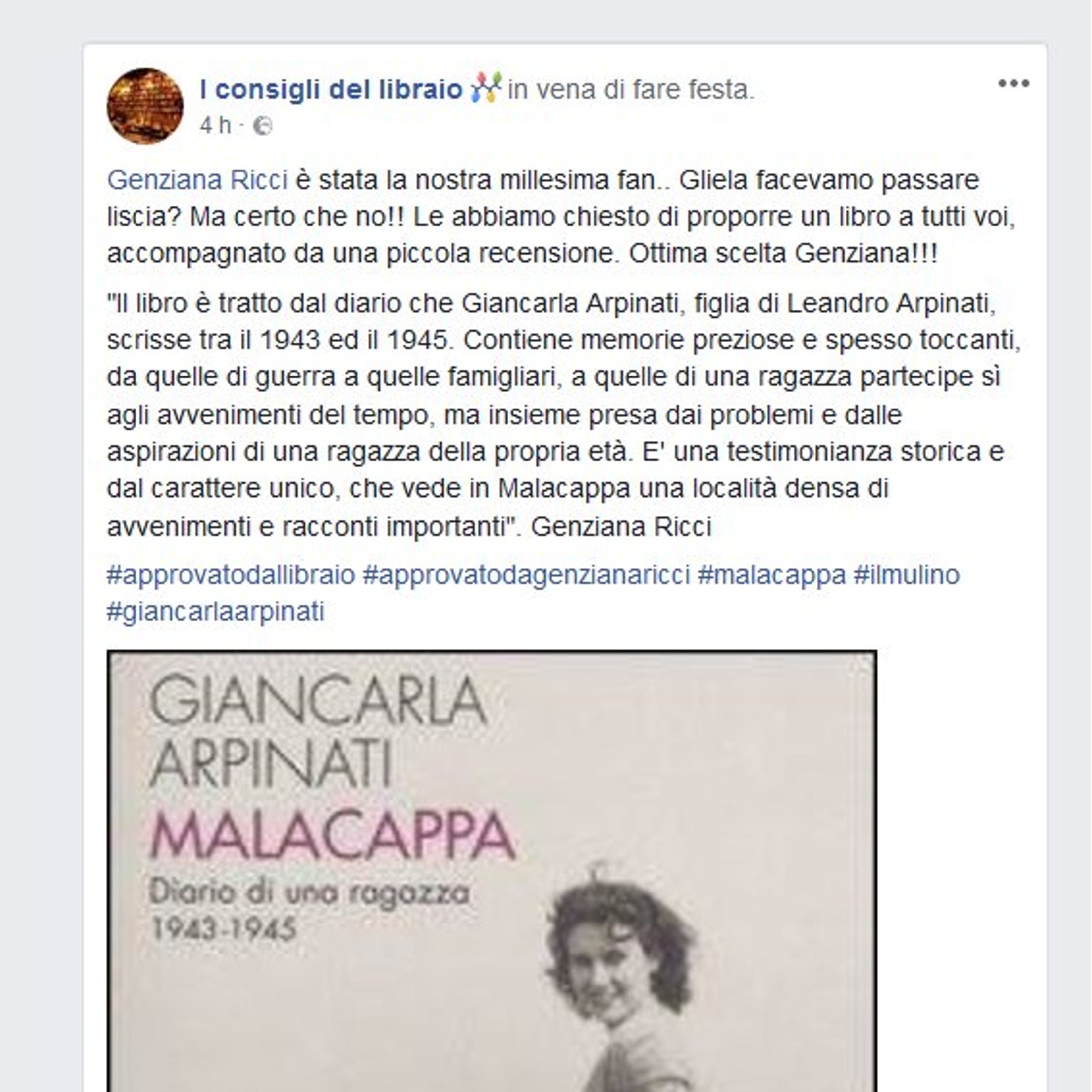
Task: Select the #approvatodagenzianaricci hashtag
Action: point(526,575)
